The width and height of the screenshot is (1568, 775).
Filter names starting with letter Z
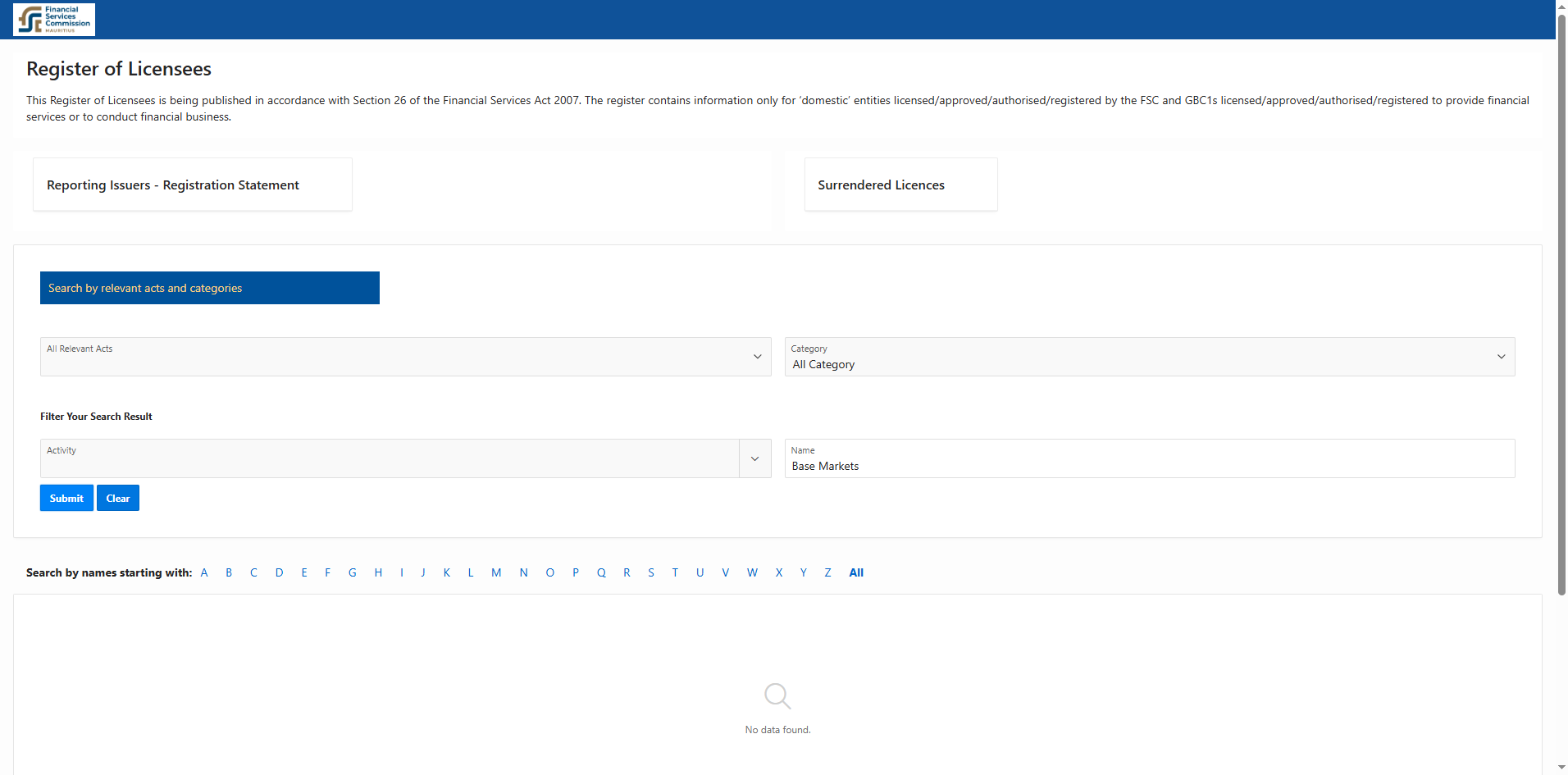tap(827, 572)
